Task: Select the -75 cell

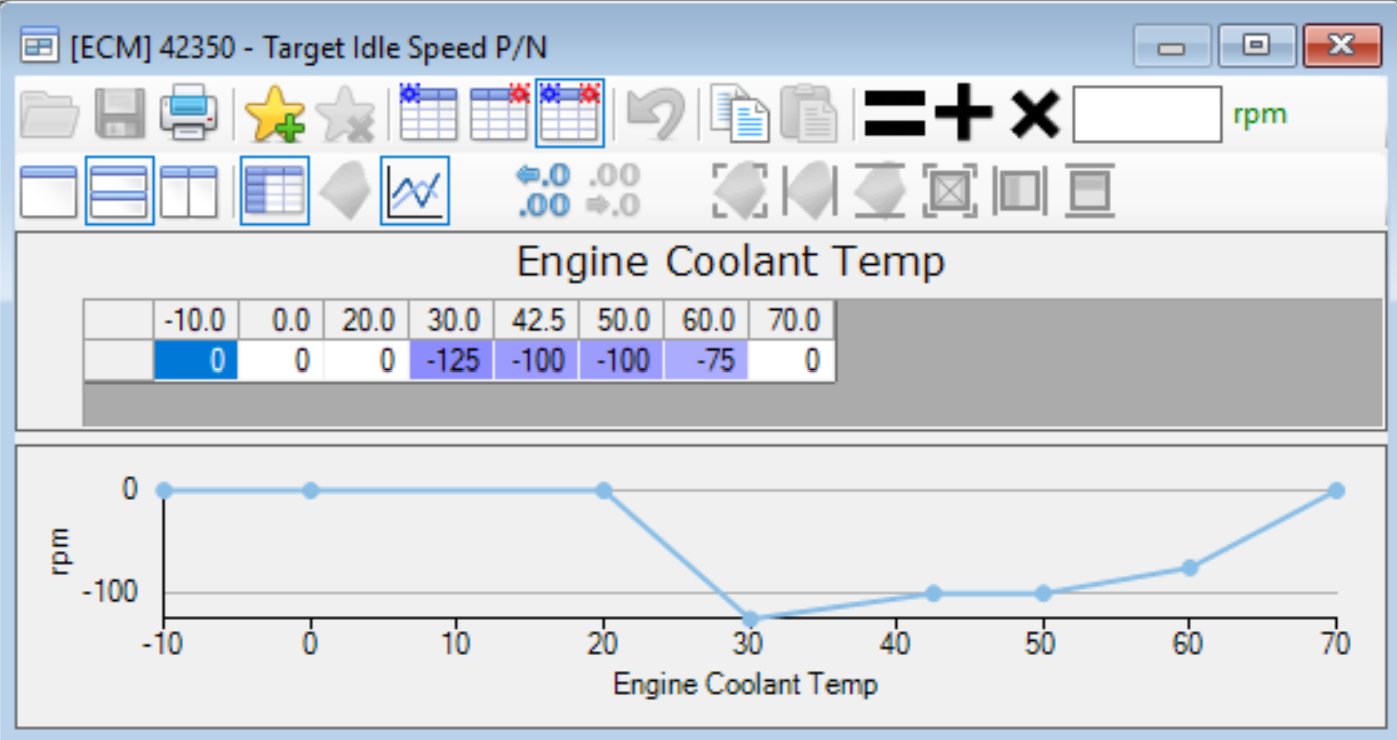Action: pos(706,360)
